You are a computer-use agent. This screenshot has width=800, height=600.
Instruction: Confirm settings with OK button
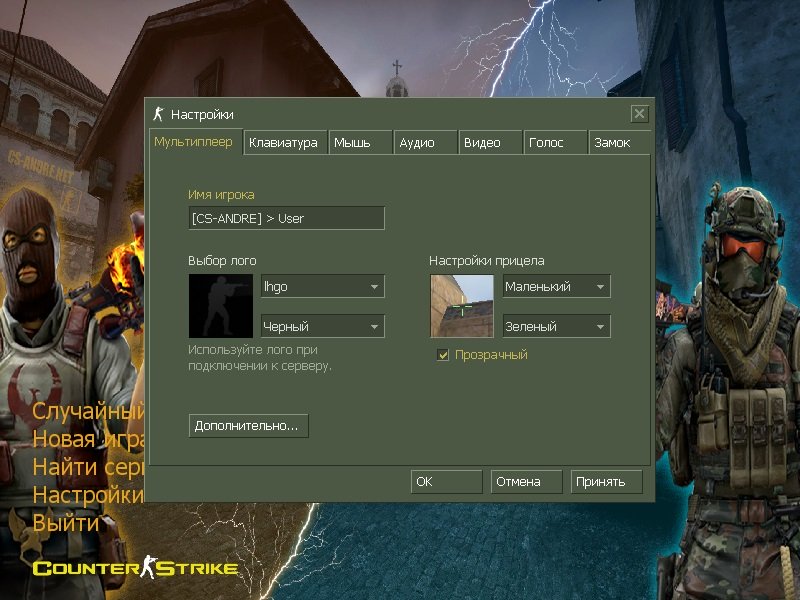446,482
